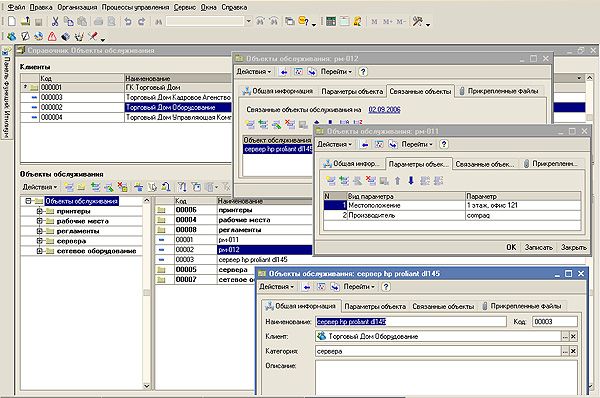Image resolution: width=600 pixels, height=398 pixels.
Task: Click the Copy icon in main toolbar
Action: pyautogui.click(x=68, y=21)
